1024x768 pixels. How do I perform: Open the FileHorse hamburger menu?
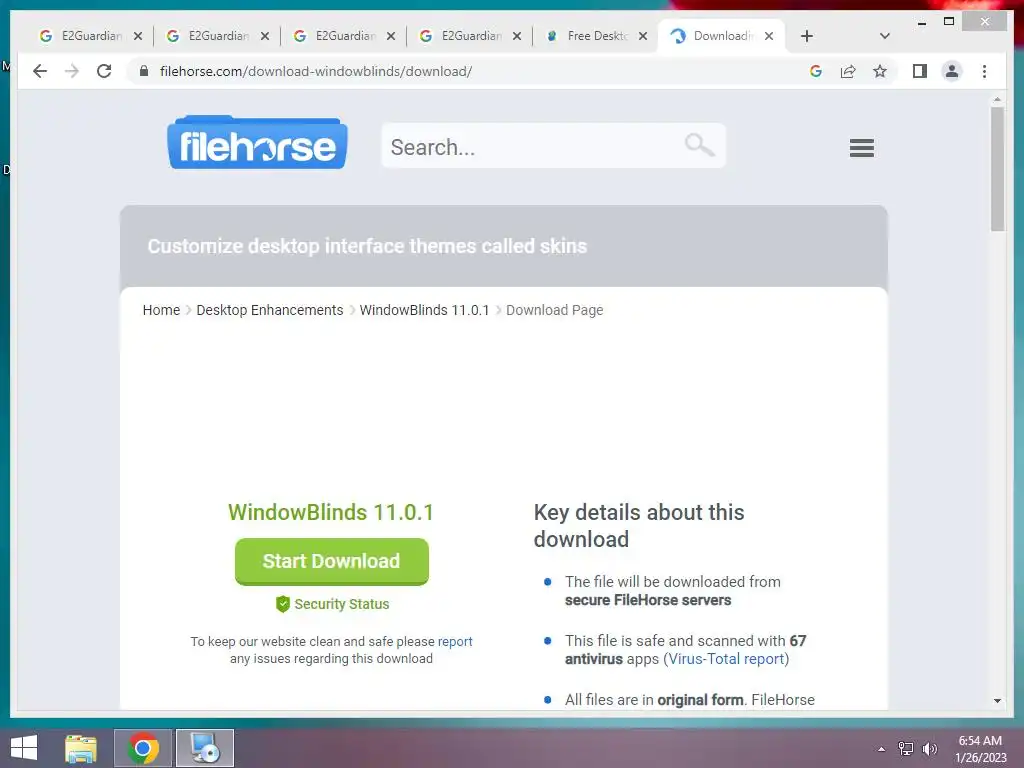pyautogui.click(x=861, y=148)
